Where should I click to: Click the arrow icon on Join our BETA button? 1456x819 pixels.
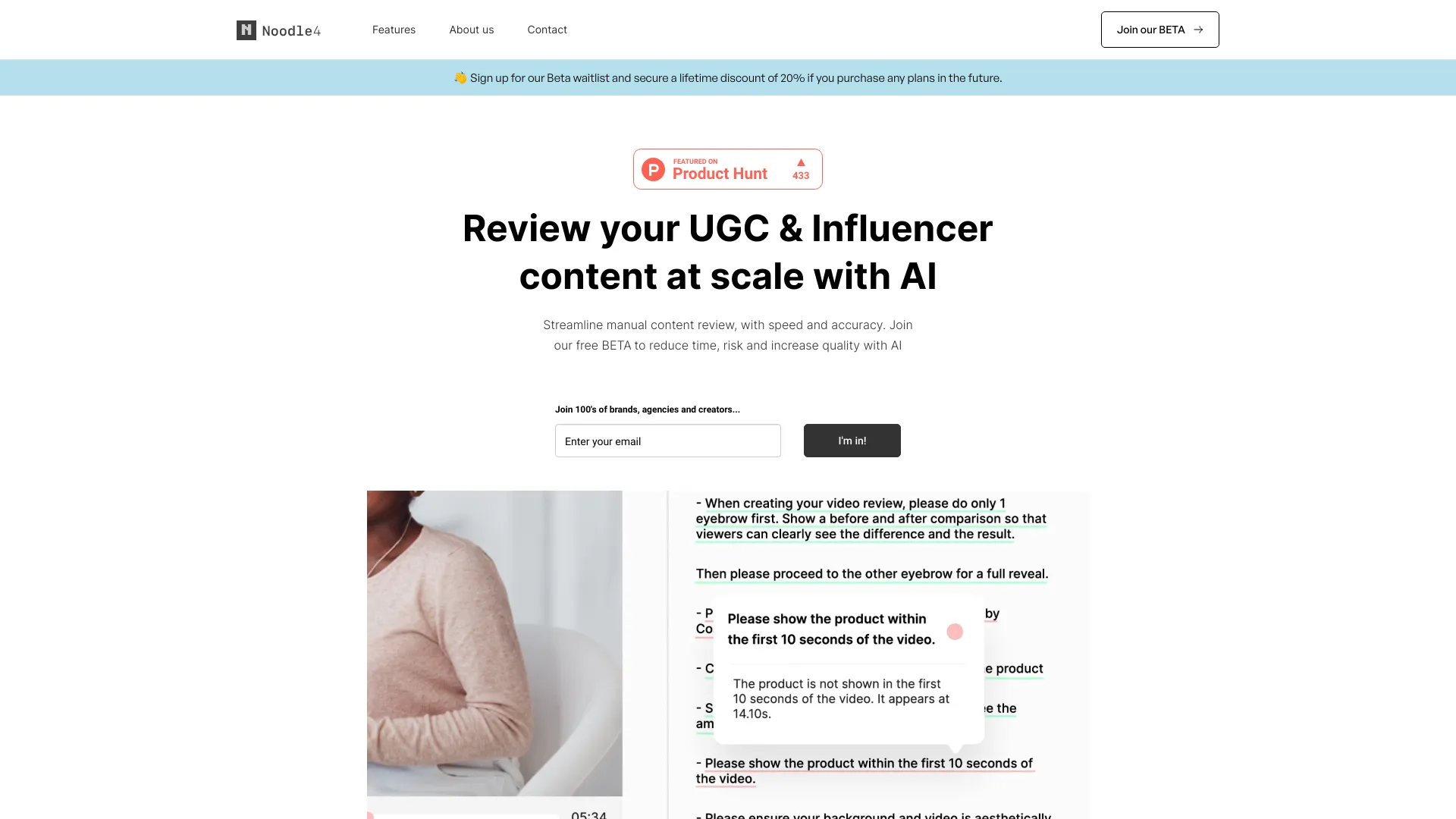[1198, 29]
